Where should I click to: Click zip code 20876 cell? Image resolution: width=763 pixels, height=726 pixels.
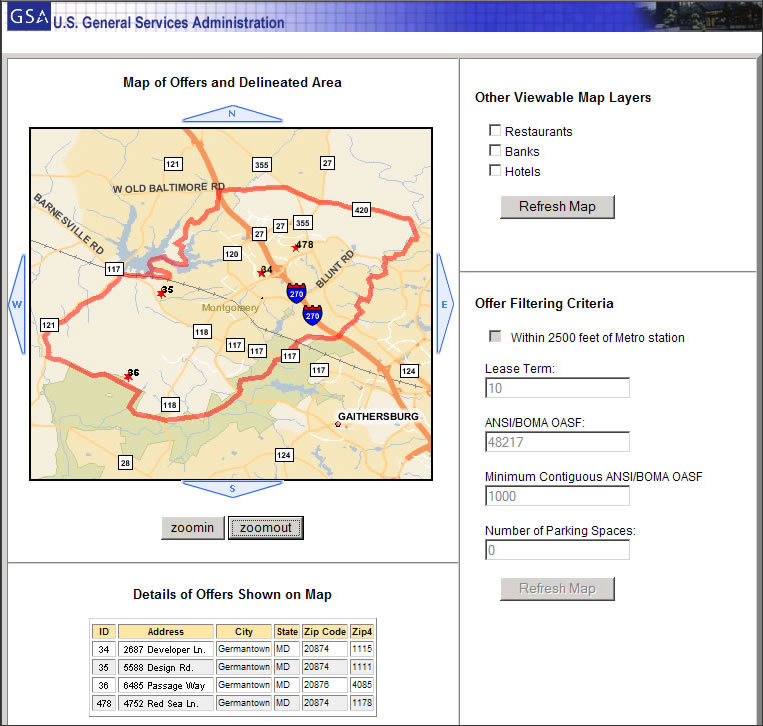tap(325, 685)
